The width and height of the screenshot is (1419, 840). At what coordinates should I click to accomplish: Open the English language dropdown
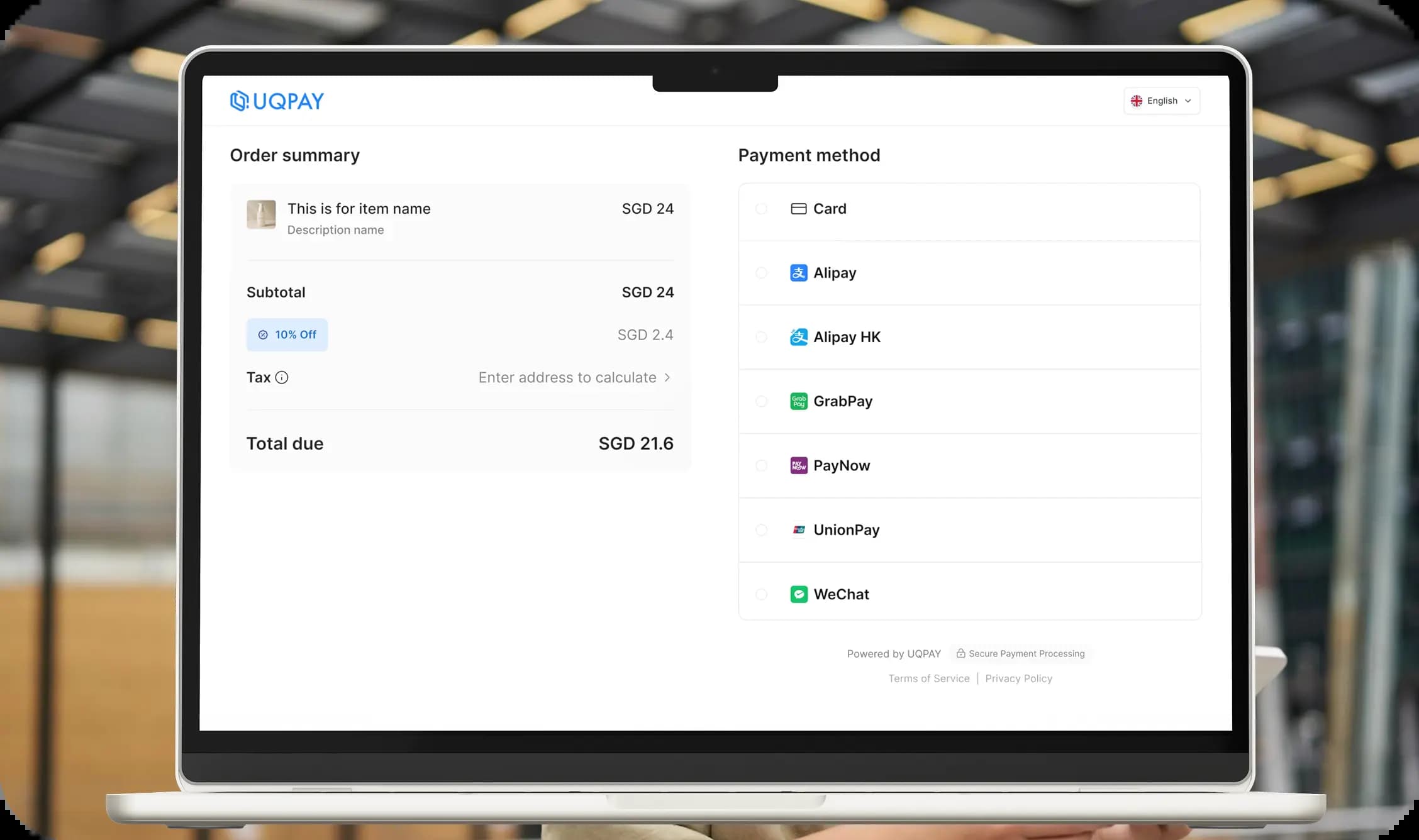tap(1161, 101)
